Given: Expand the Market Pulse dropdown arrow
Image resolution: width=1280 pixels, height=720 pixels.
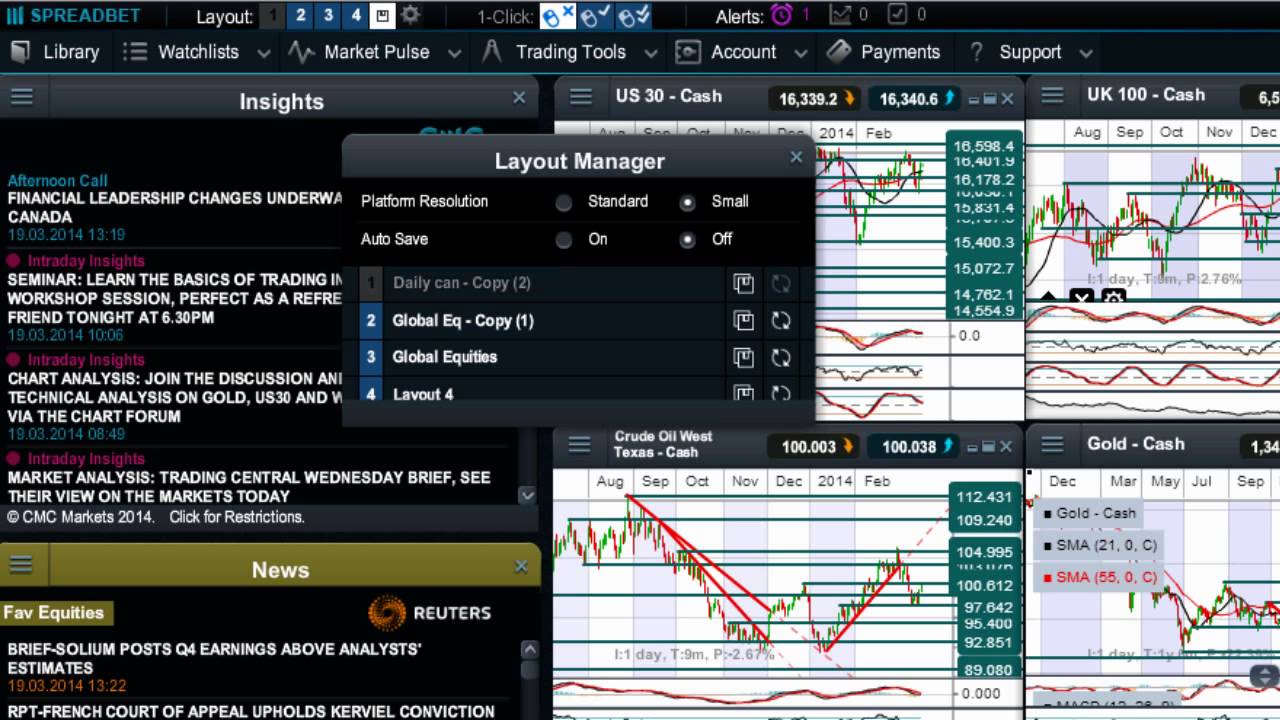Looking at the screenshot, I should click(454, 53).
